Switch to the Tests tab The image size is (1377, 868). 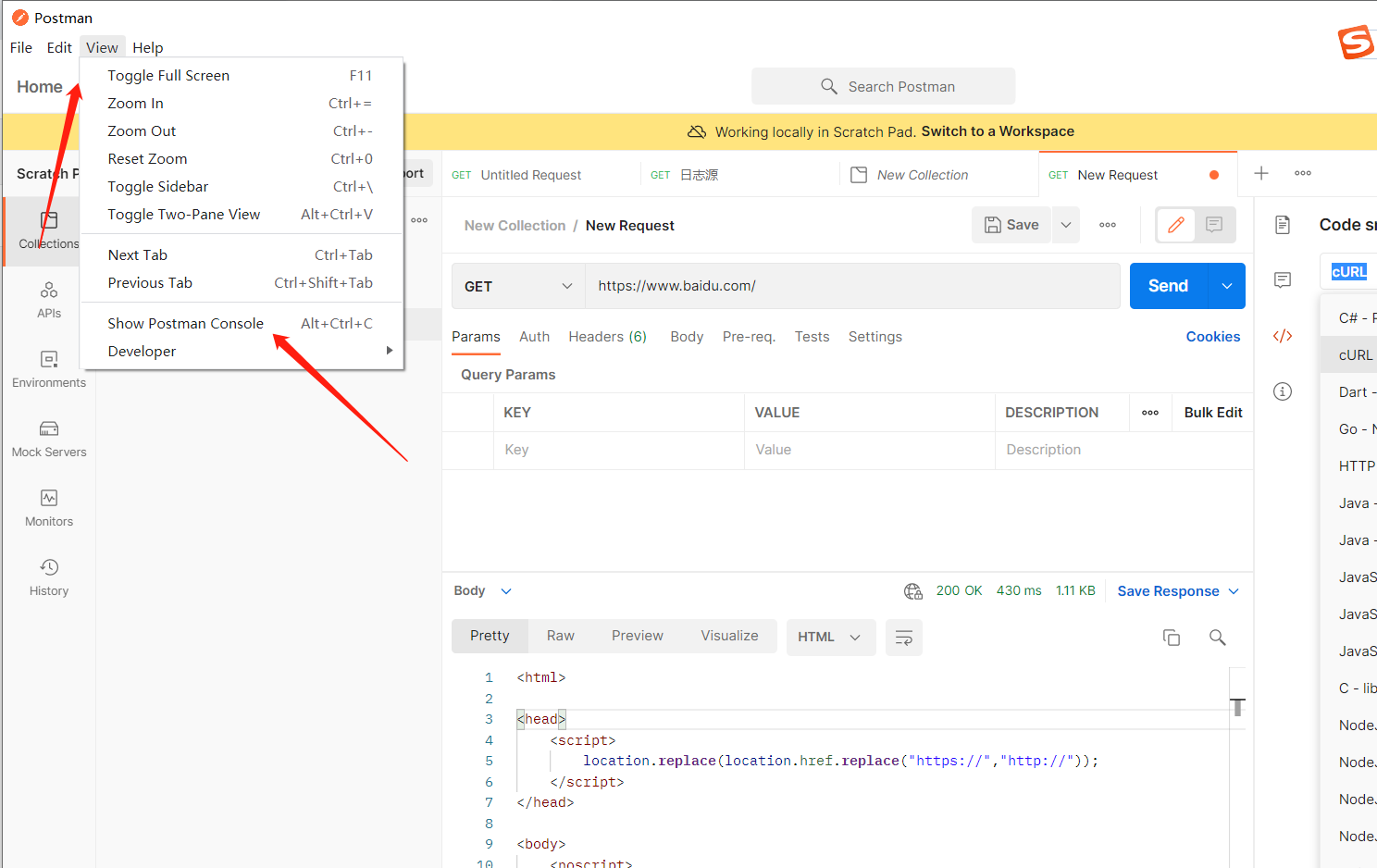click(x=813, y=337)
